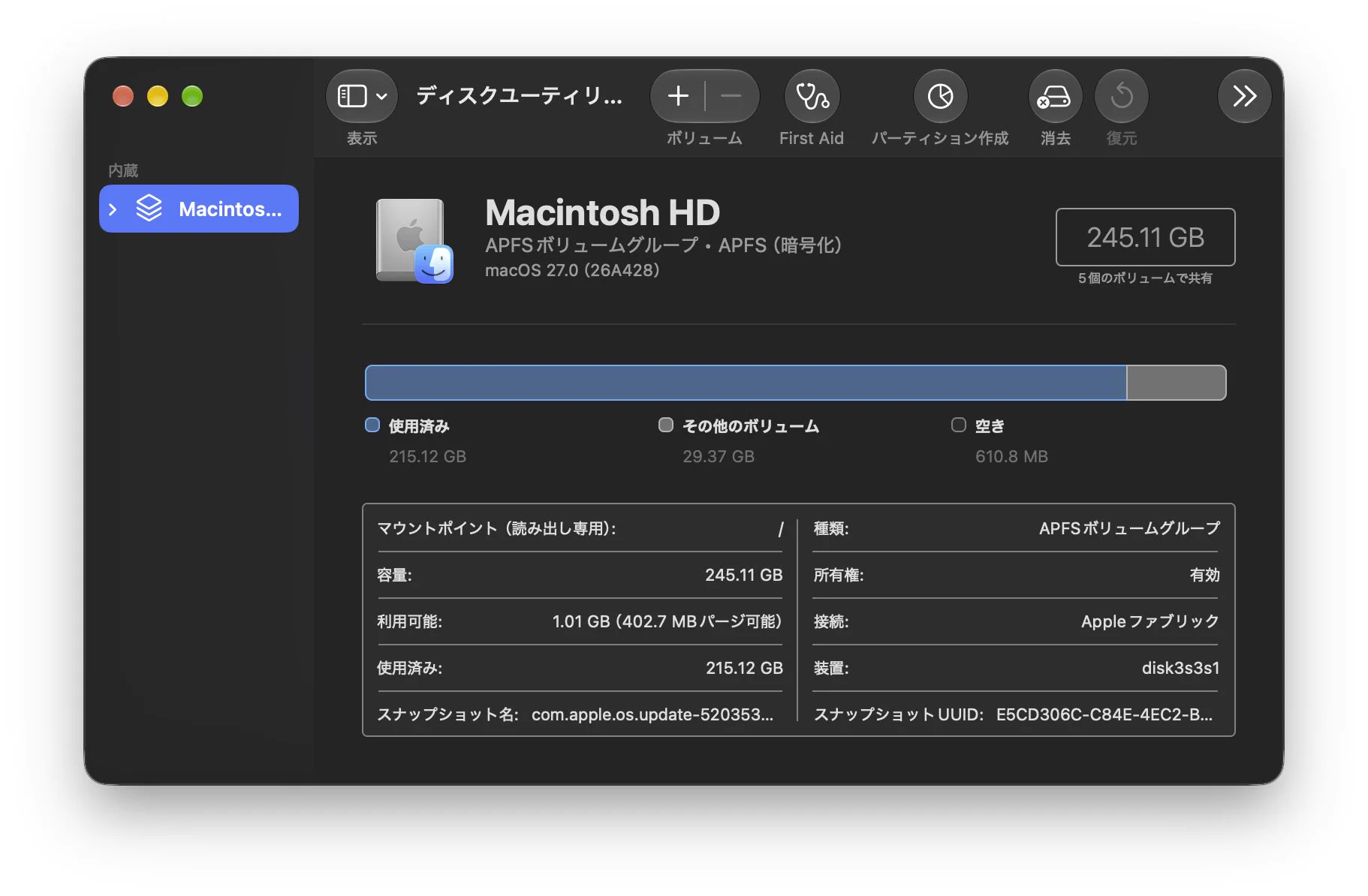This screenshot has width=1368, height=896.
Task: Click the blue used-space bar segment
Action: [746, 383]
